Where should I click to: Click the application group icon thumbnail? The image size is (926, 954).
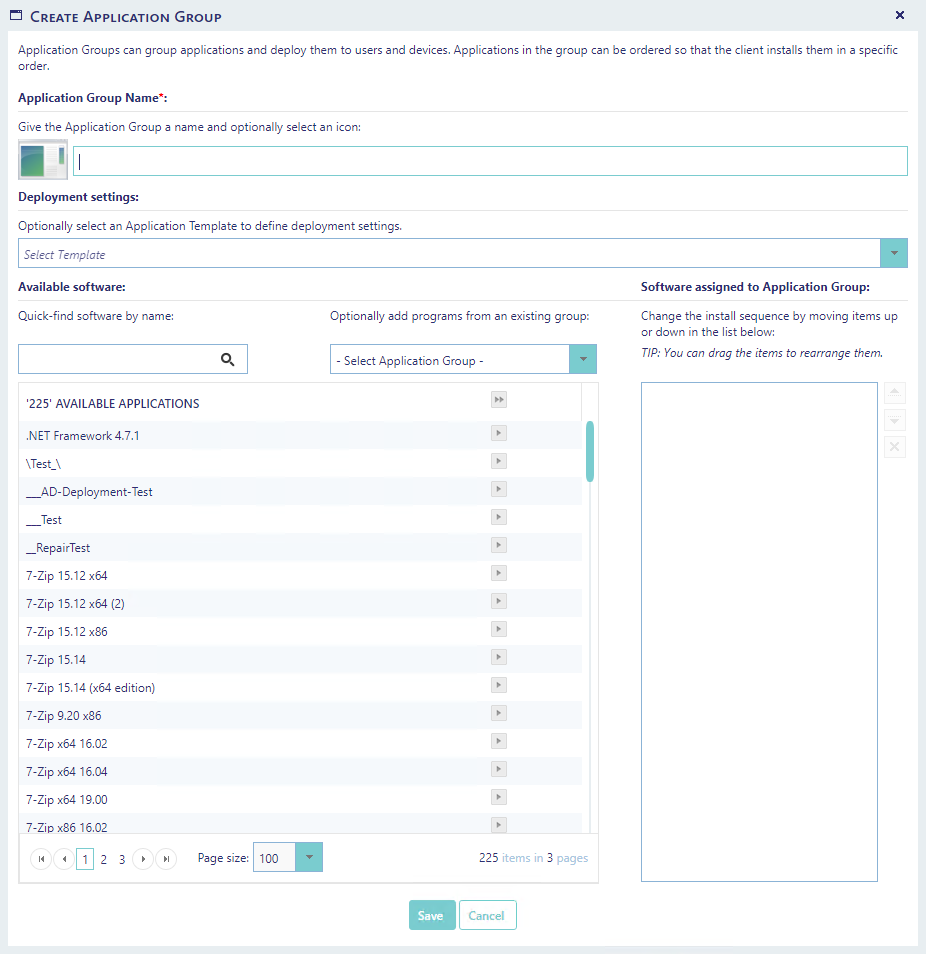click(43, 160)
